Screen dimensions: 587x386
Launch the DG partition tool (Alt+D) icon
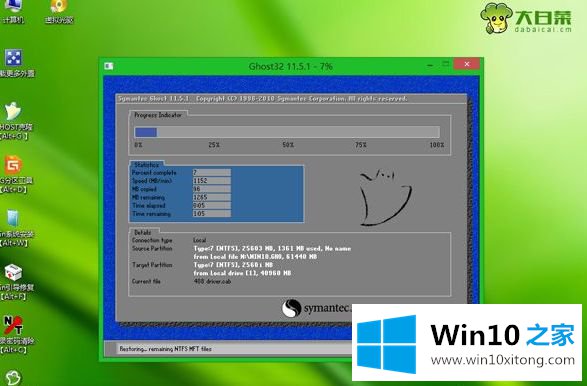[15, 174]
